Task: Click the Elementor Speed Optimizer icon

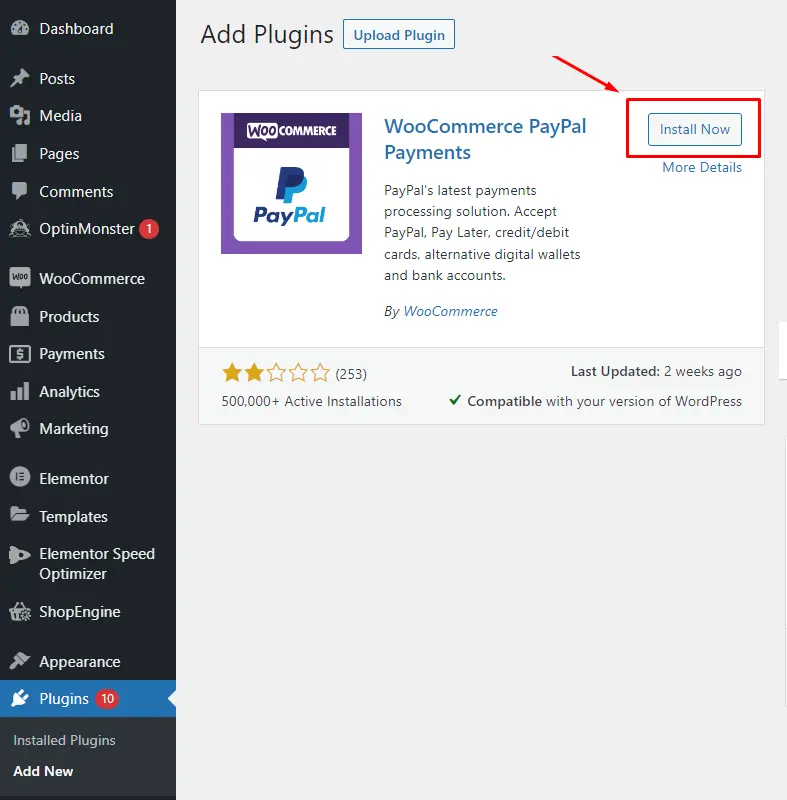Action: point(20,554)
